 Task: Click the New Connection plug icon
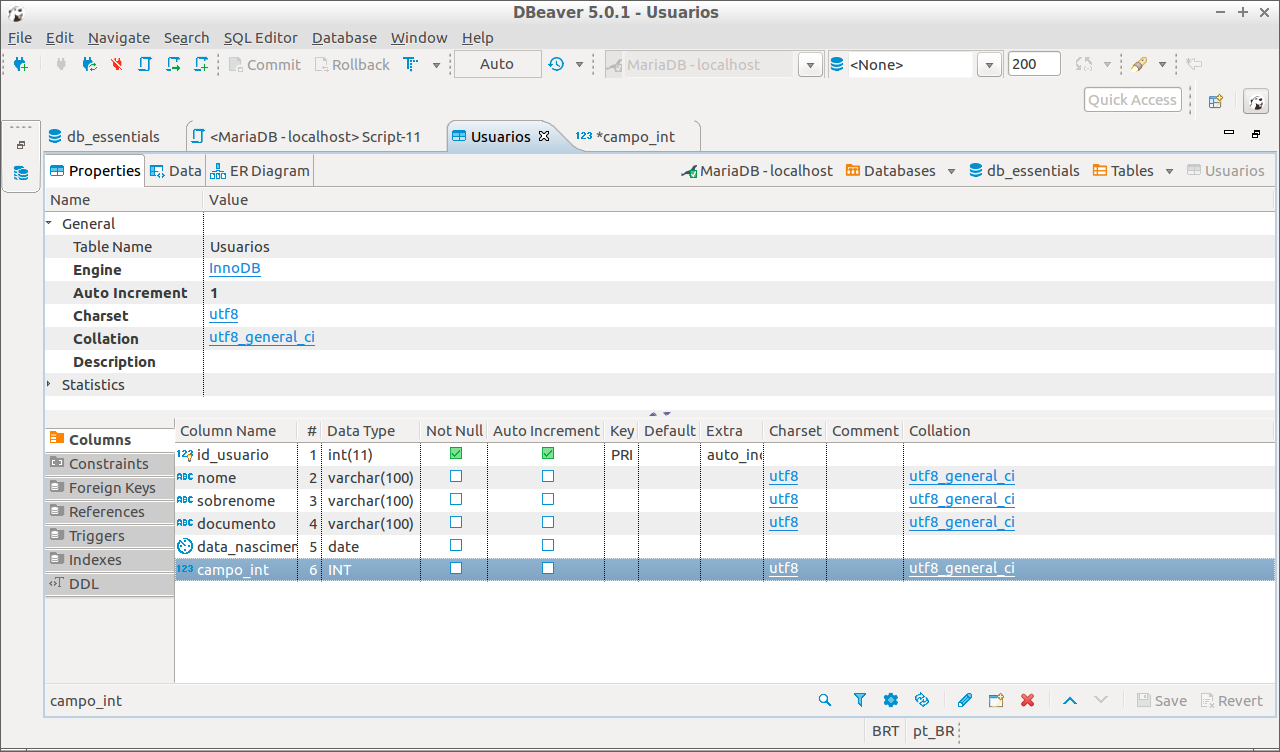[21, 64]
